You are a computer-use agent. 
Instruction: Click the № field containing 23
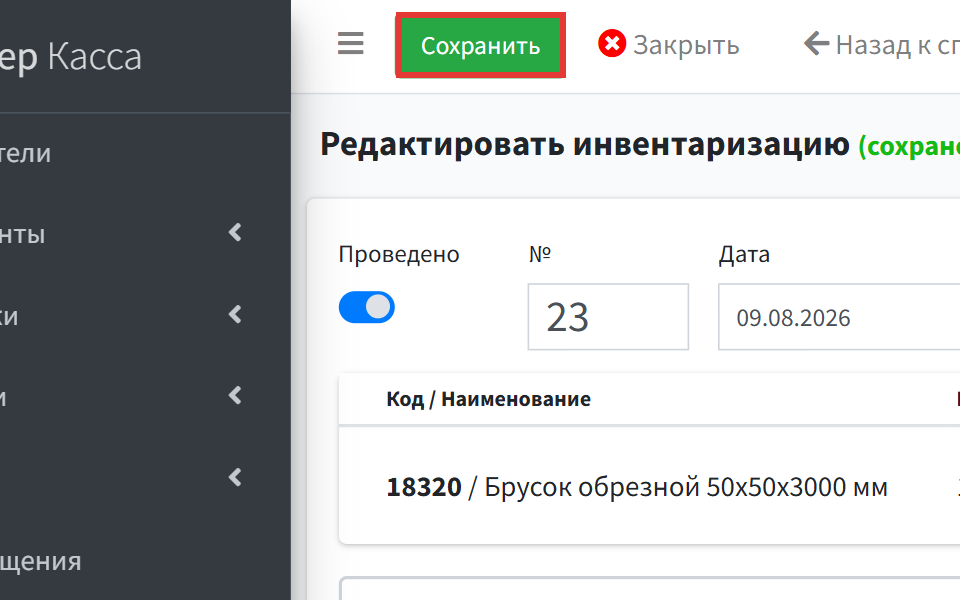608,317
